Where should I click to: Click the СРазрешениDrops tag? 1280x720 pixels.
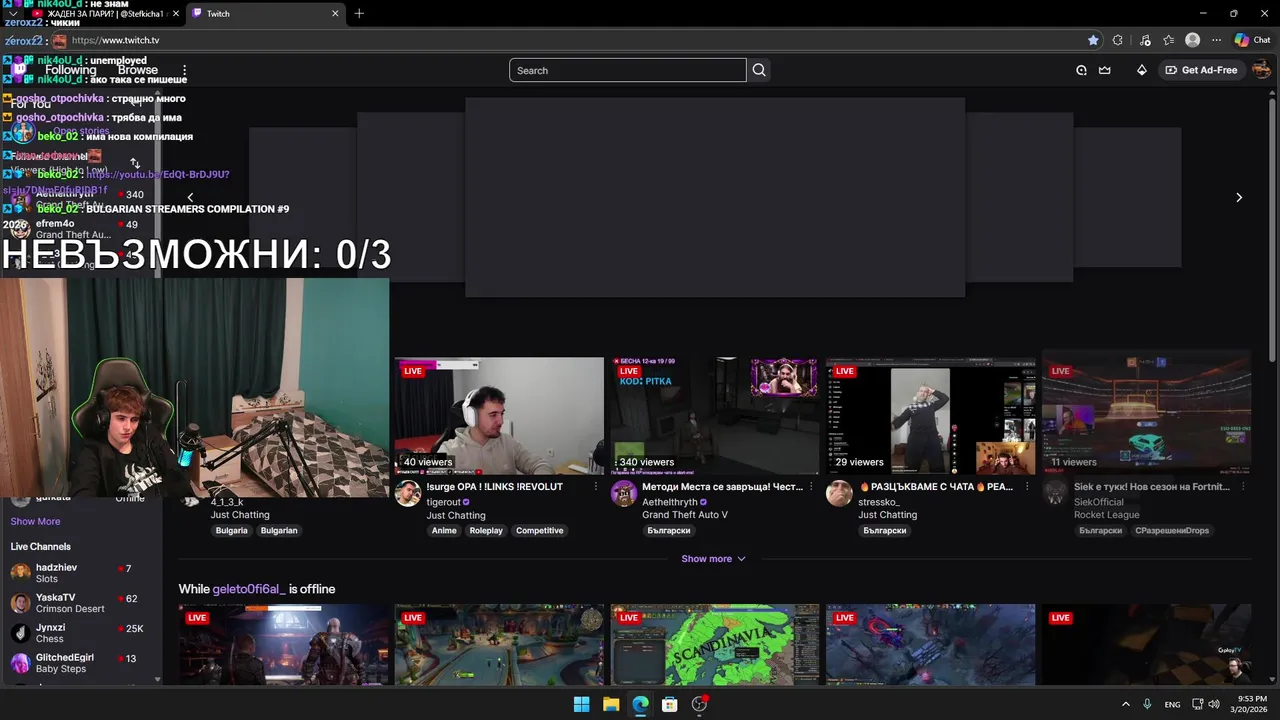point(1172,531)
